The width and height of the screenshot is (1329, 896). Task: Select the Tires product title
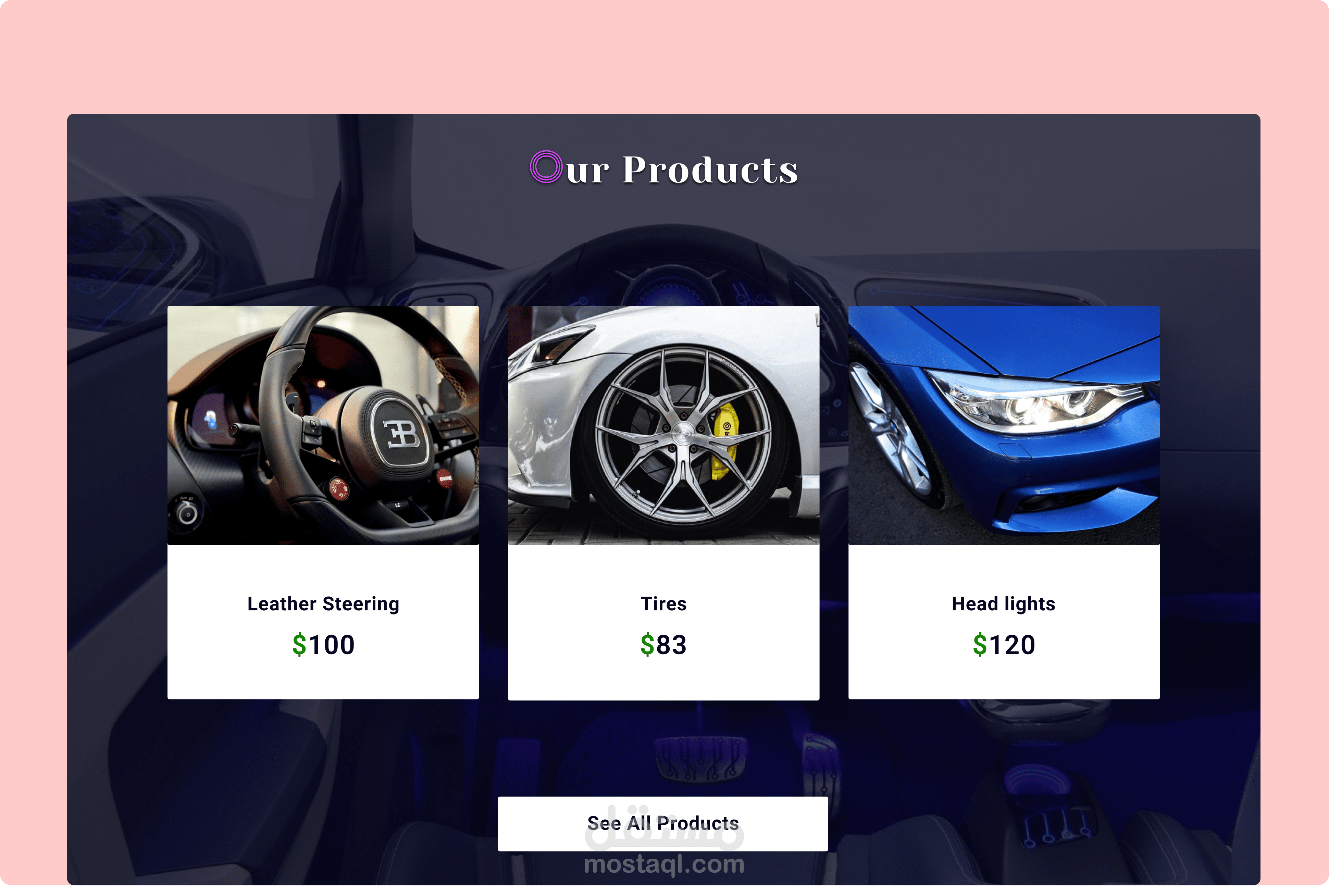(663, 603)
